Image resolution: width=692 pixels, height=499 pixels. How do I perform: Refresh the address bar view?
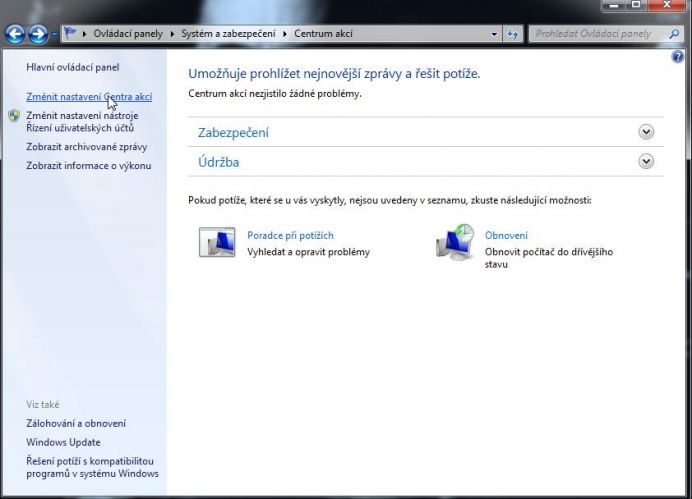[512, 34]
